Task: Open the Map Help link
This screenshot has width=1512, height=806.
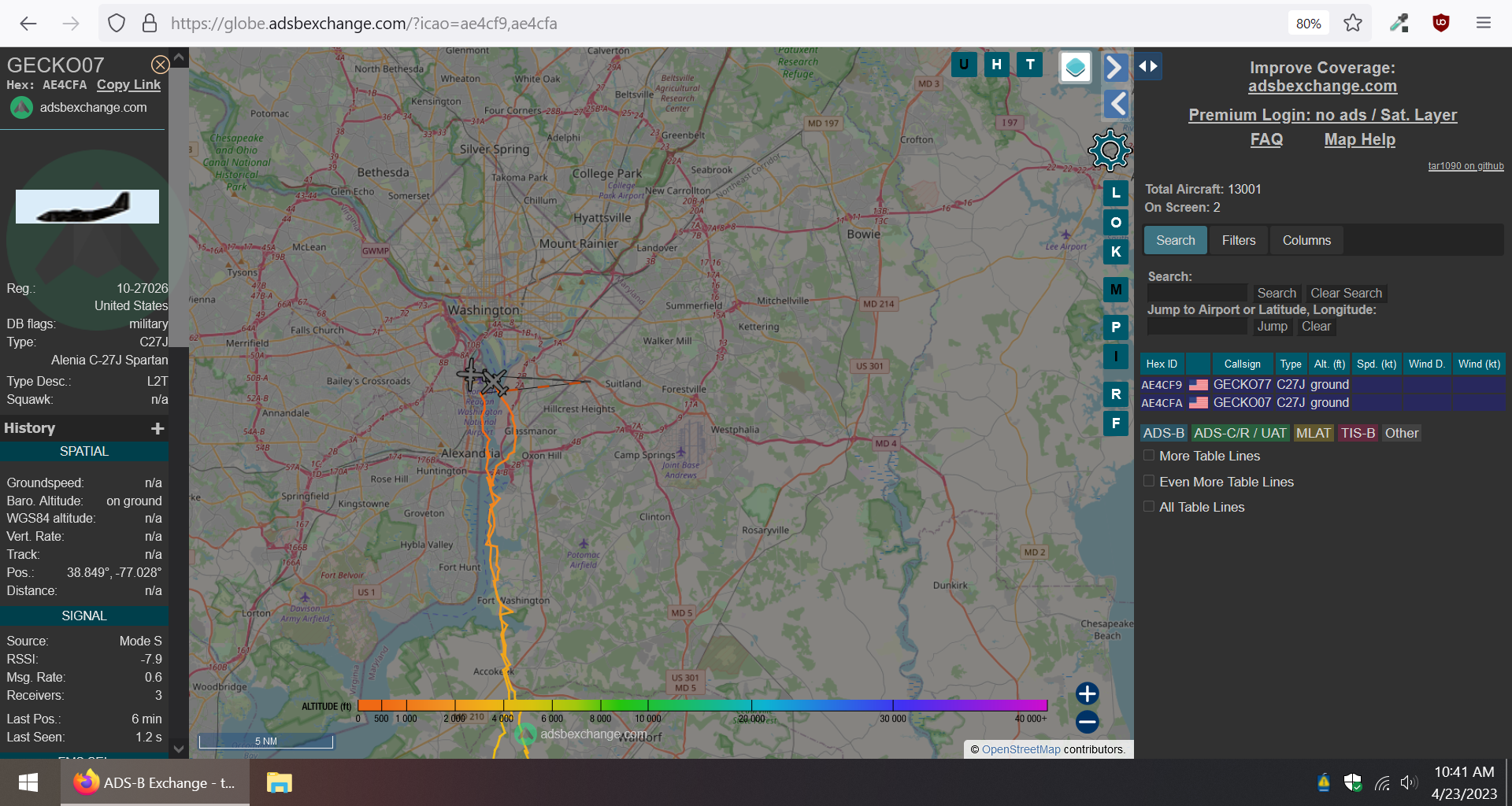Action: tap(1359, 139)
